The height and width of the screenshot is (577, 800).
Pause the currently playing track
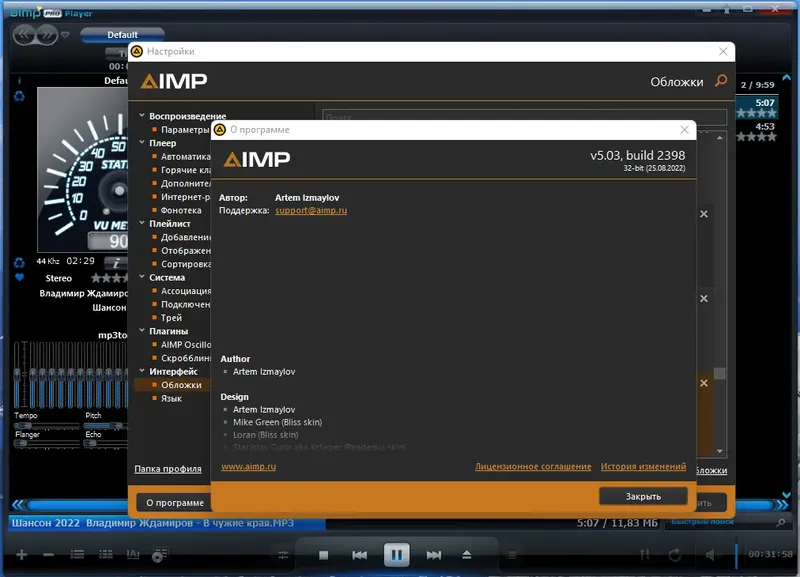tap(398, 555)
